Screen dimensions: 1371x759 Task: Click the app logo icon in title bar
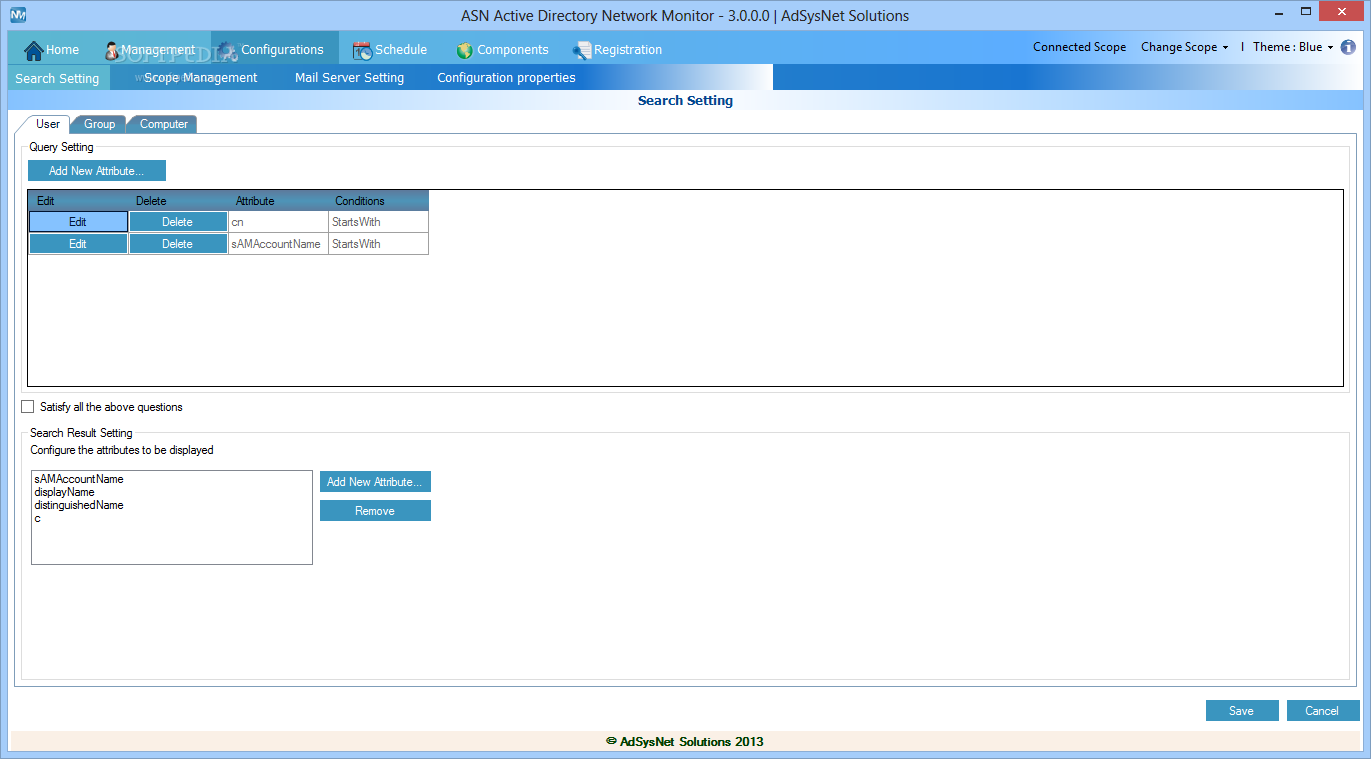pos(18,15)
